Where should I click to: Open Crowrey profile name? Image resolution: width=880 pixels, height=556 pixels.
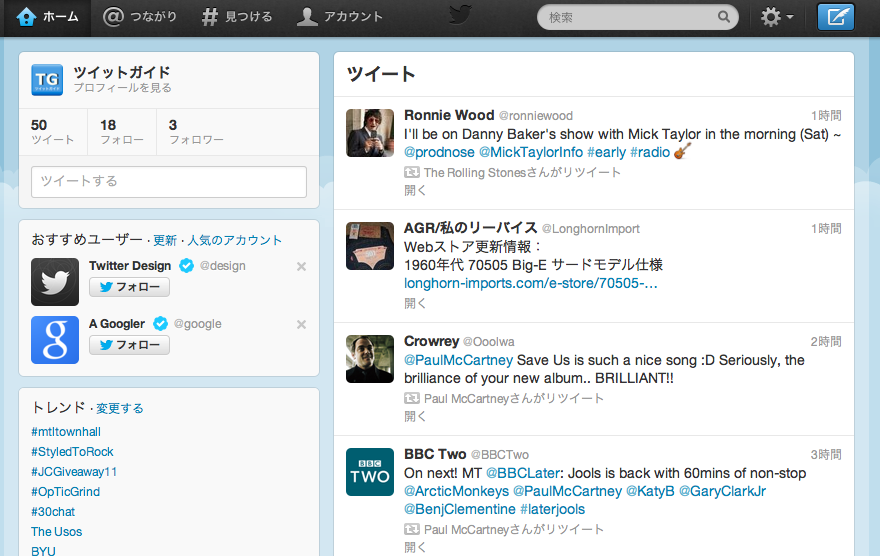[x=432, y=341]
